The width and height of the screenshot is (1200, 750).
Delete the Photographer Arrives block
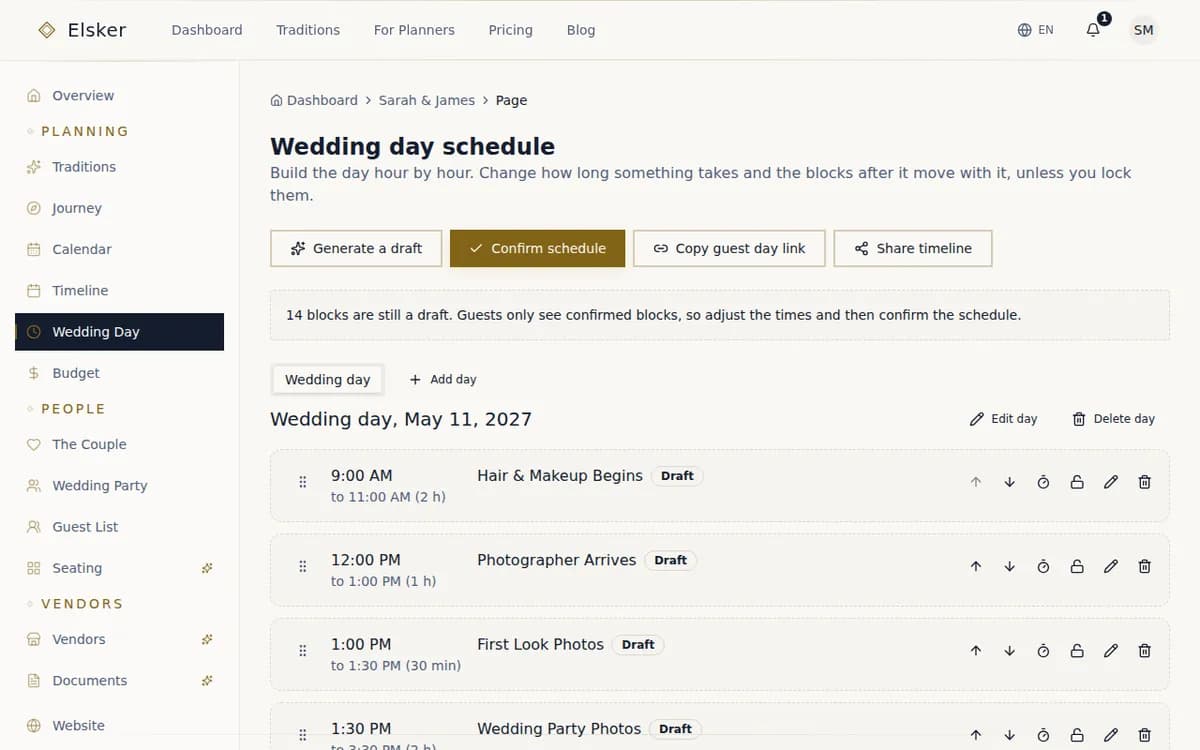coord(1145,566)
